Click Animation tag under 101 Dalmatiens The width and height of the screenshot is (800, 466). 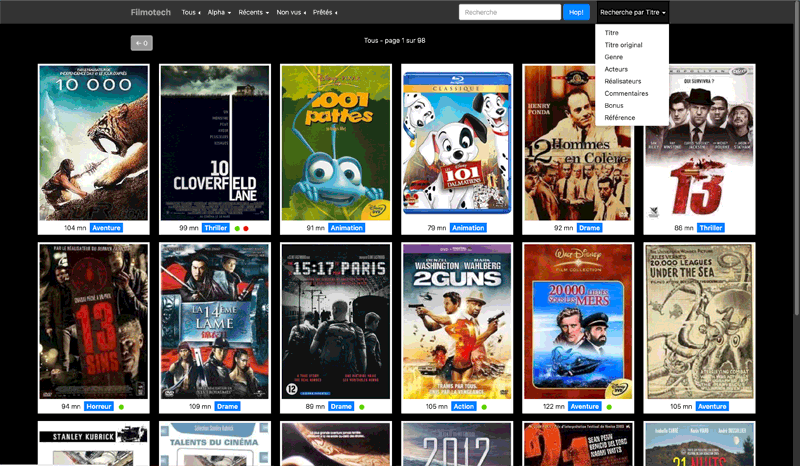tap(468, 228)
